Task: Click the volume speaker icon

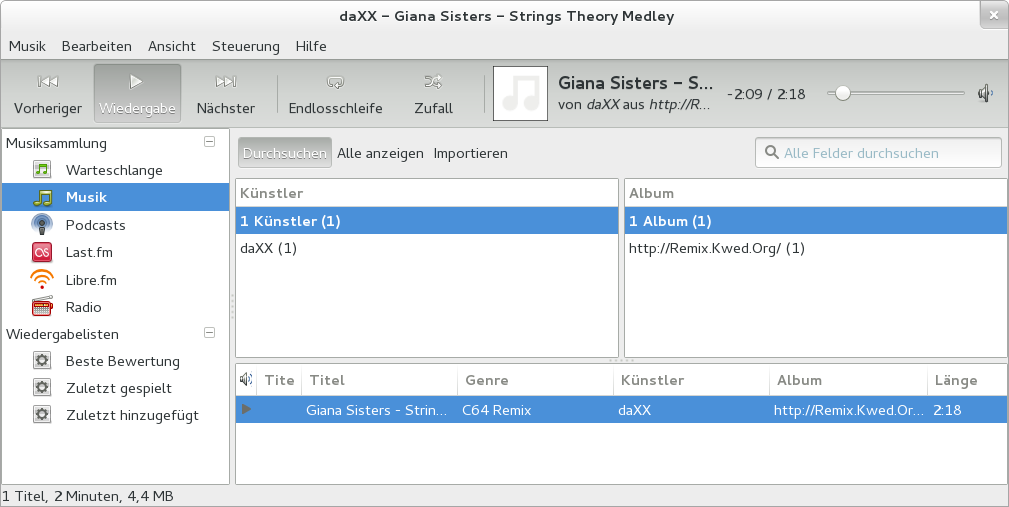Action: 985,93
